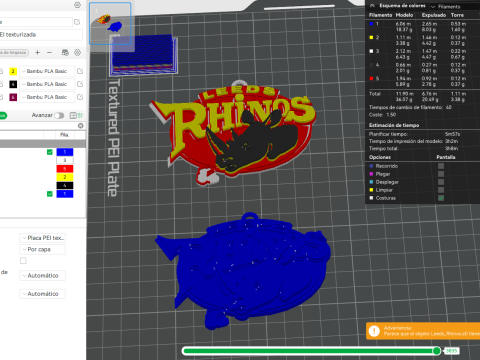Enable the Recorrido display checkbox
Screen dimensions: 480x360
[x=441, y=166]
